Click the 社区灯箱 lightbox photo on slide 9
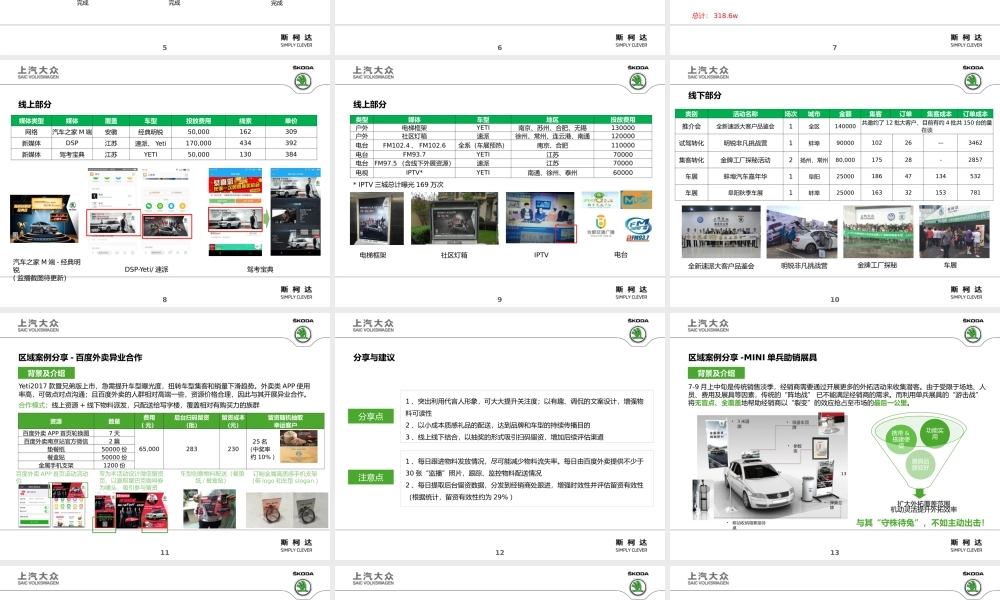The image size is (1000, 600). point(454,219)
